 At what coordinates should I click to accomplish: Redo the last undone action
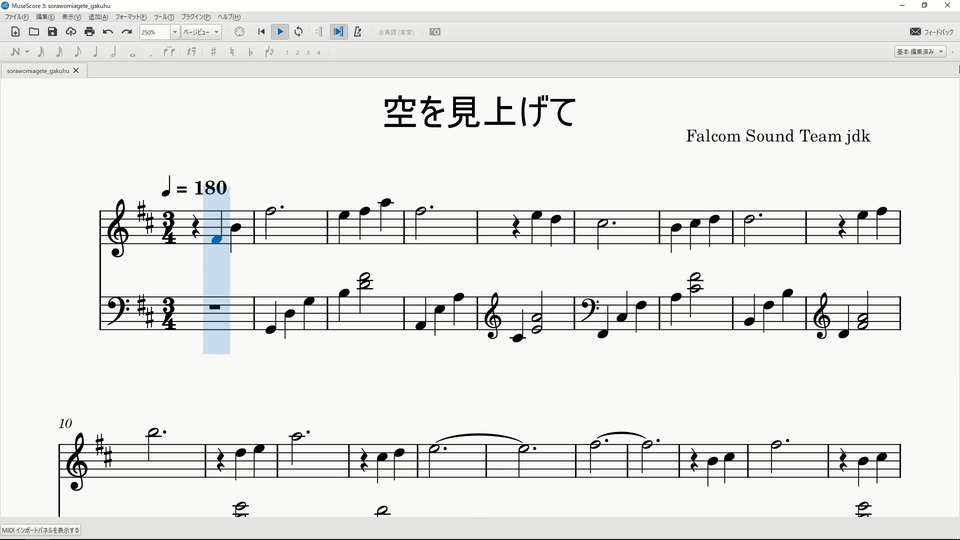(x=127, y=32)
